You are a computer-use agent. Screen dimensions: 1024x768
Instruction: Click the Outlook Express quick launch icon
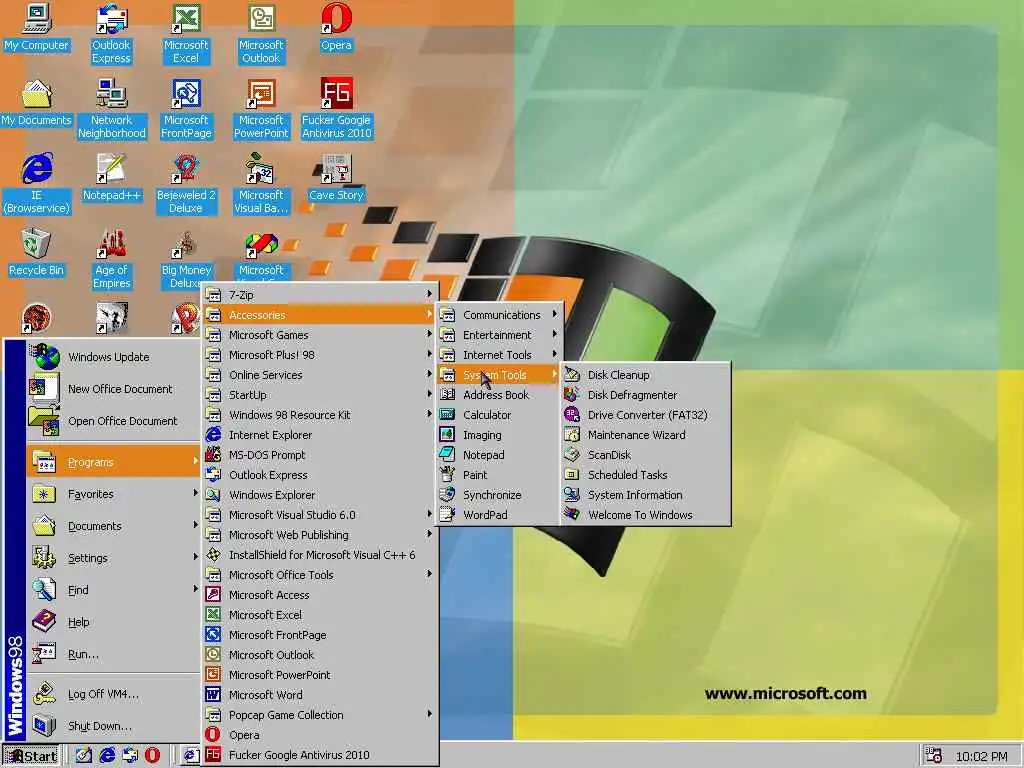pos(130,756)
